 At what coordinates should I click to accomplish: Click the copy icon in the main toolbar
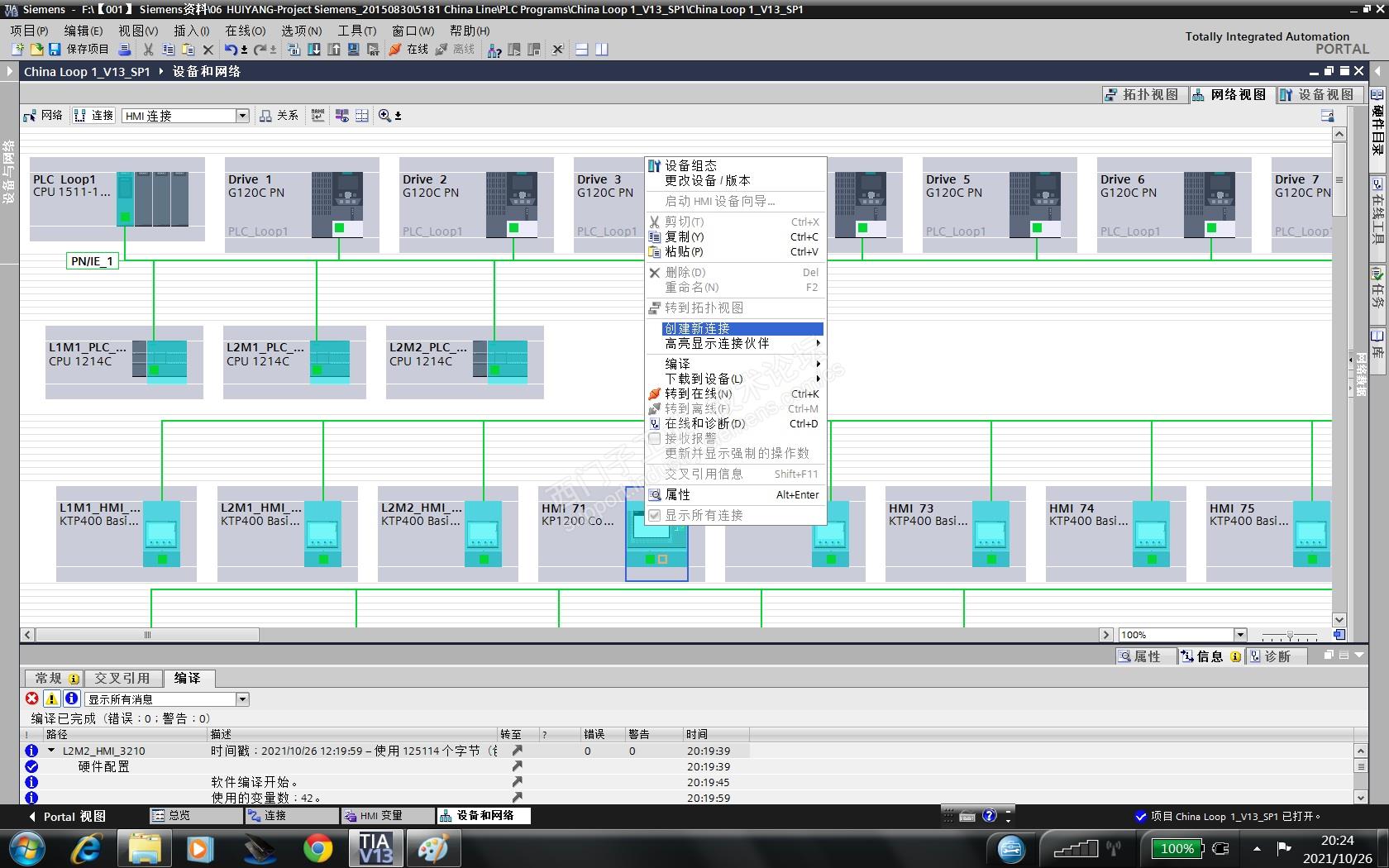pyautogui.click(x=168, y=50)
